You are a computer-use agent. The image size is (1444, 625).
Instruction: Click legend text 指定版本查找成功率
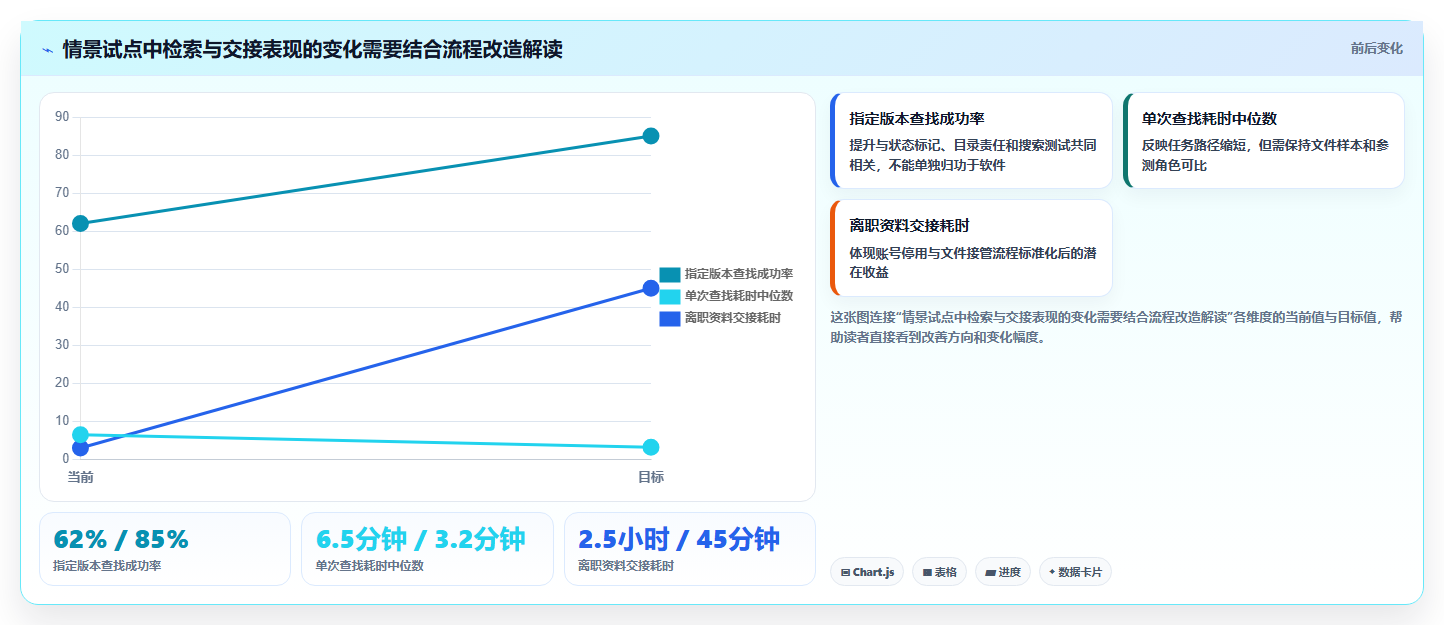[x=739, y=274]
